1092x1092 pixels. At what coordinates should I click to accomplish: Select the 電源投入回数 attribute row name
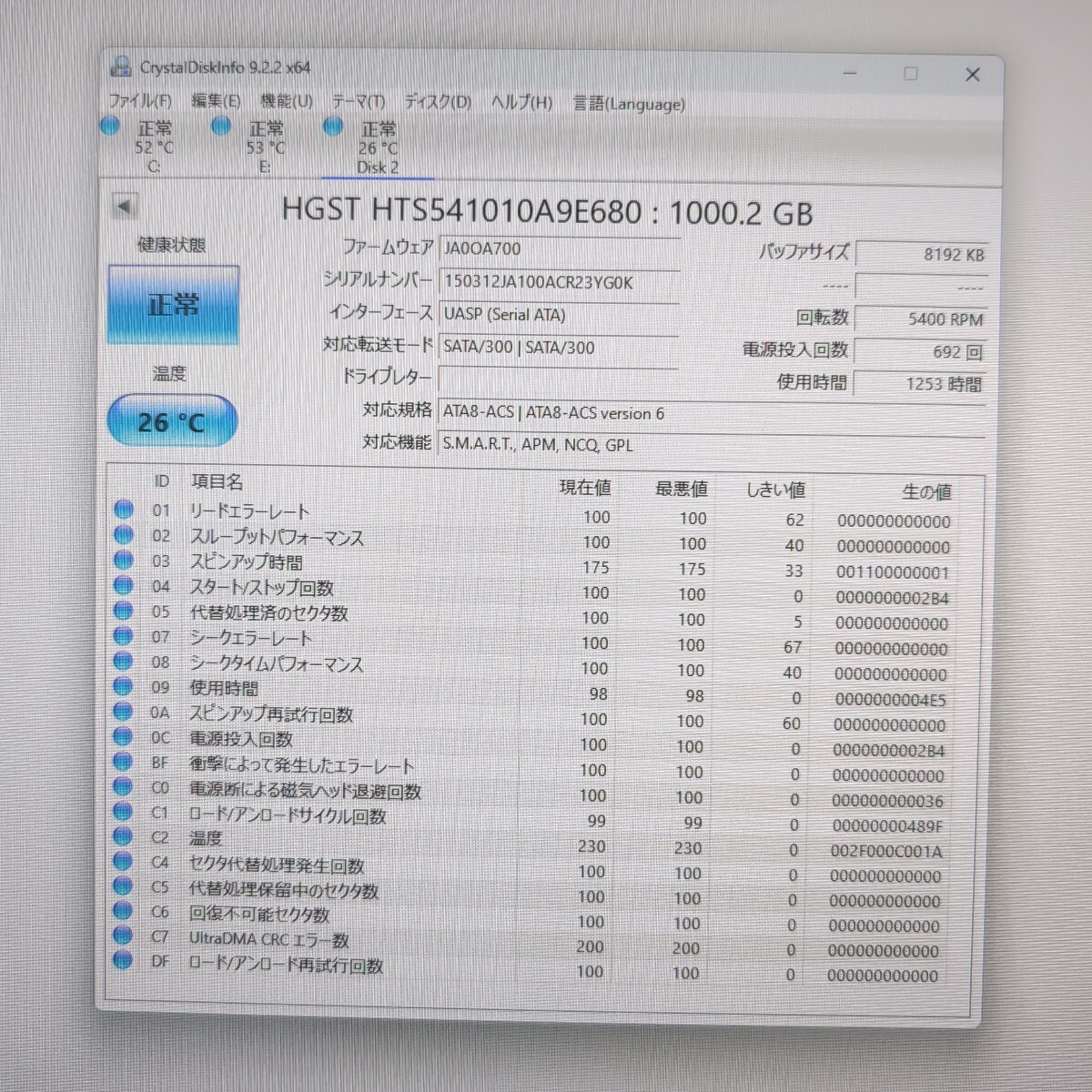240,739
